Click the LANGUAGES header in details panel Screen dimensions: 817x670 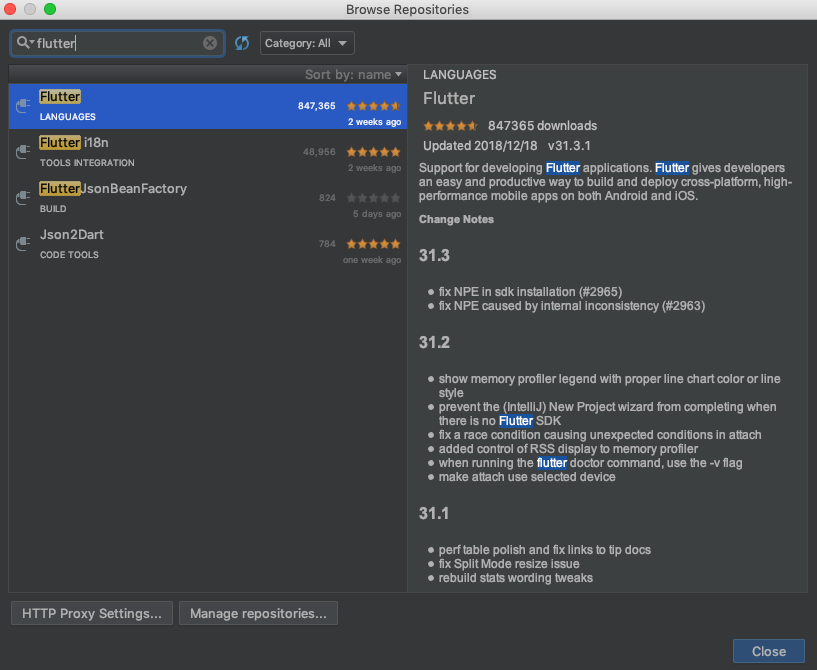[x=460, y=75]
